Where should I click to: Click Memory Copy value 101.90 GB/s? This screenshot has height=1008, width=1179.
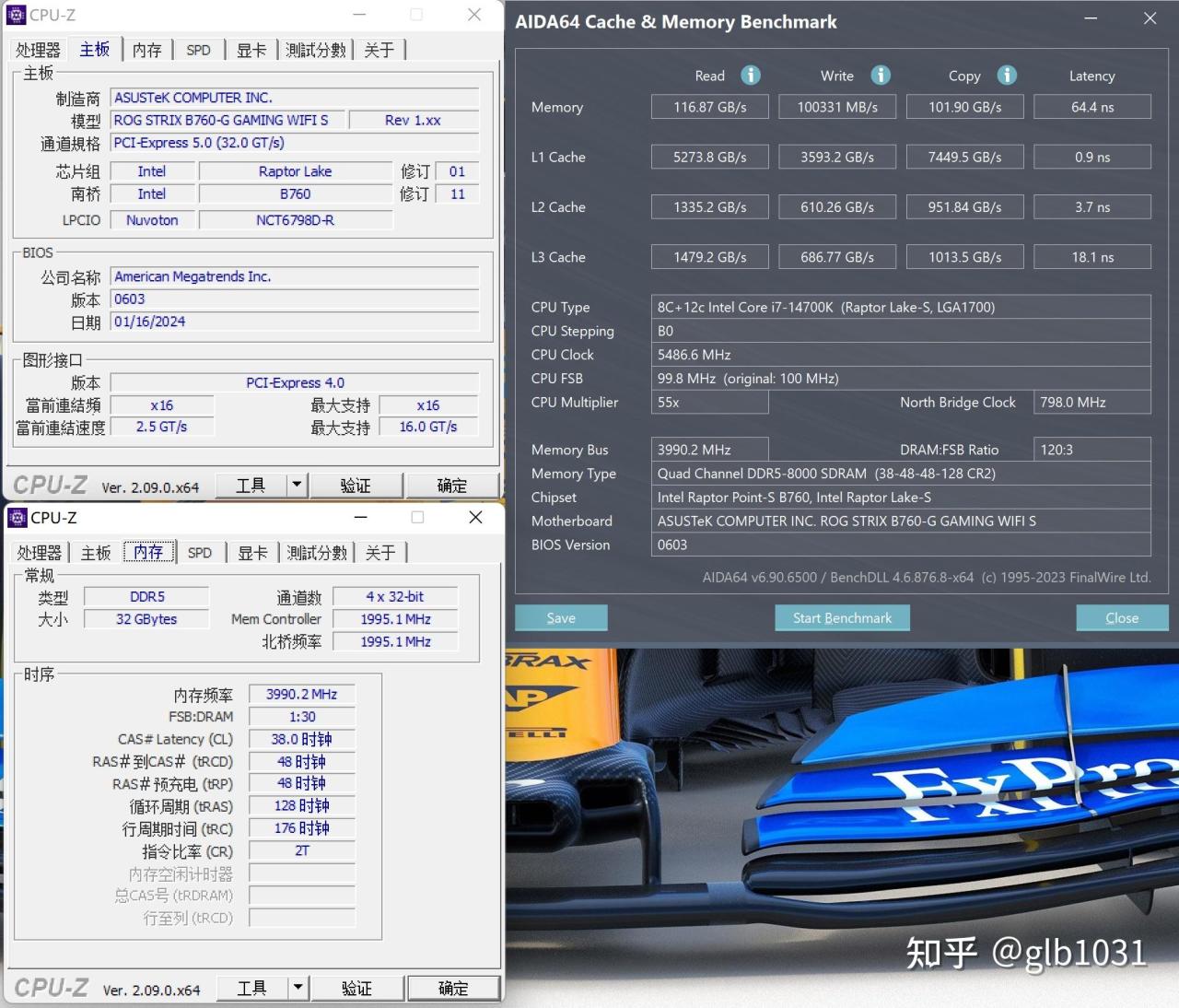[964, 107]
